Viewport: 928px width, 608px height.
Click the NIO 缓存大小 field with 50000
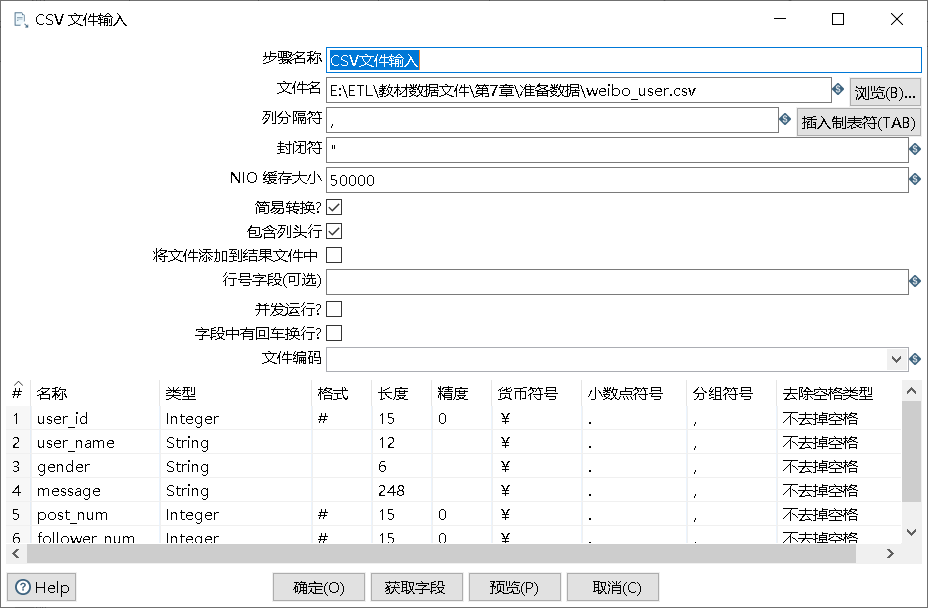(617, 180)
